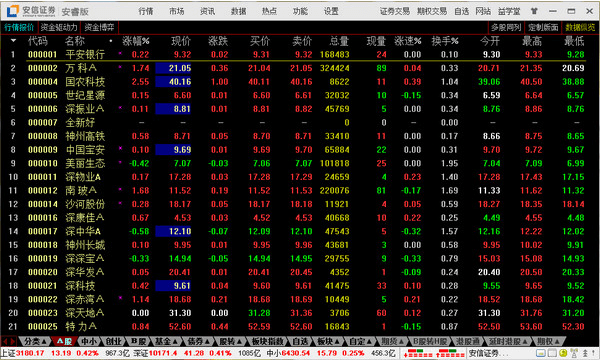Click the first status bar message icon

click(540, 353)
